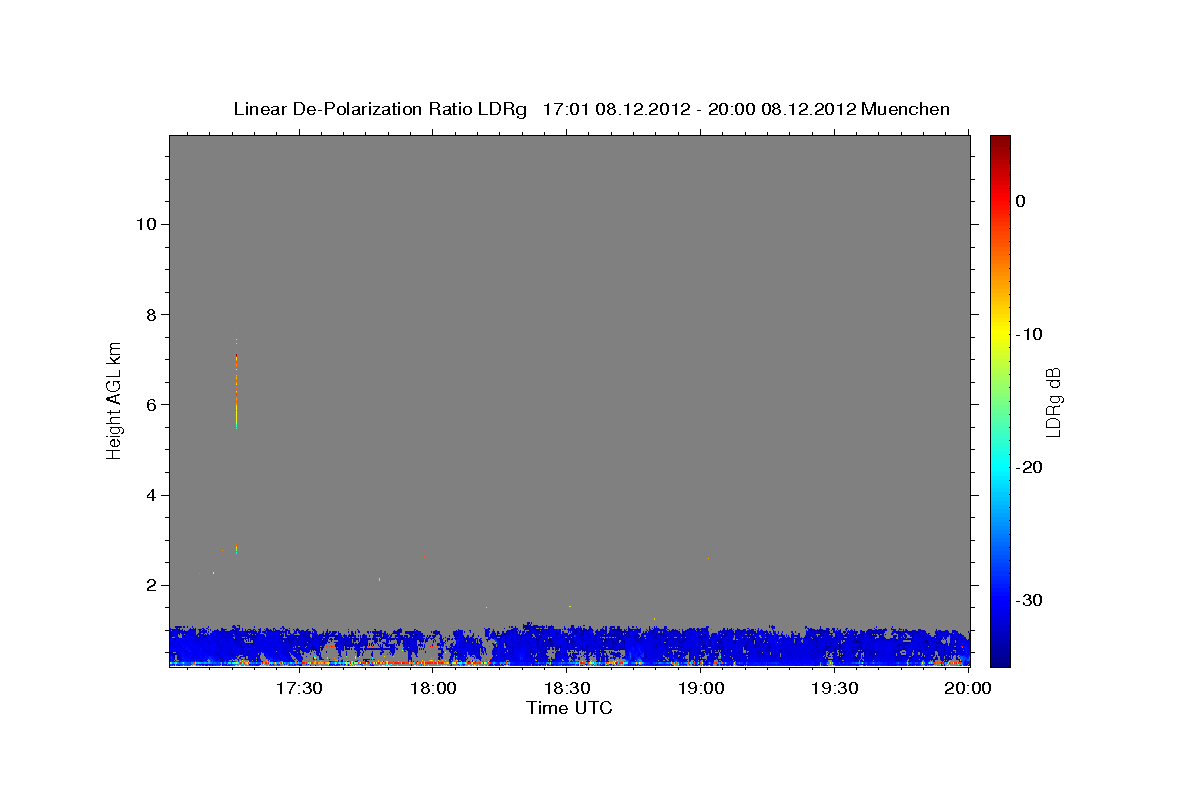Click the colorbar value -20
1200x800 pixels.
[1029, 467]
